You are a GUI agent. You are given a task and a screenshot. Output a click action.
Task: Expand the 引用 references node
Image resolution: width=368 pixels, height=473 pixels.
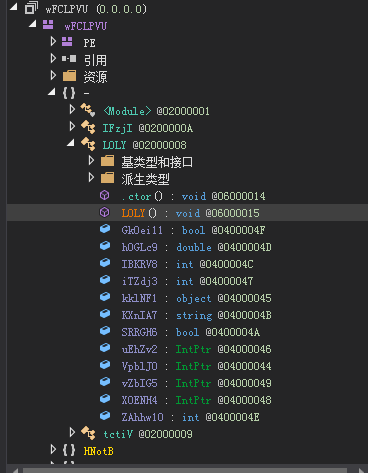coord(53,58)
